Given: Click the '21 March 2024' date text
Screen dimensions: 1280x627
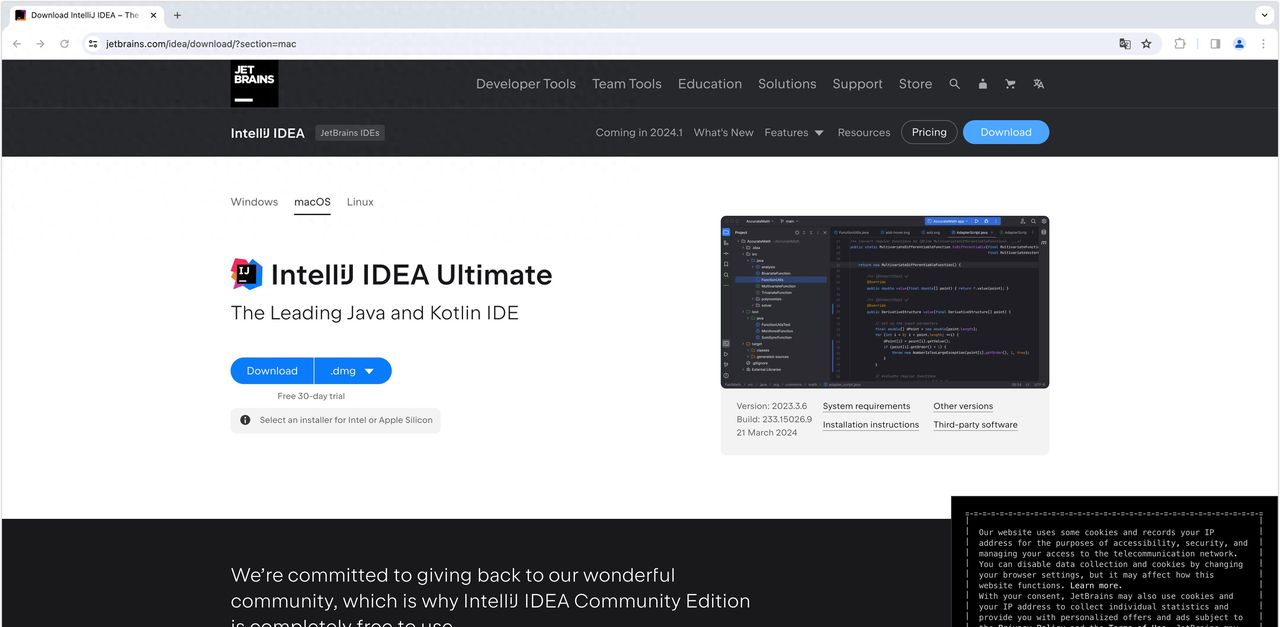Looking at the screenshot, I should coord(766,433).
